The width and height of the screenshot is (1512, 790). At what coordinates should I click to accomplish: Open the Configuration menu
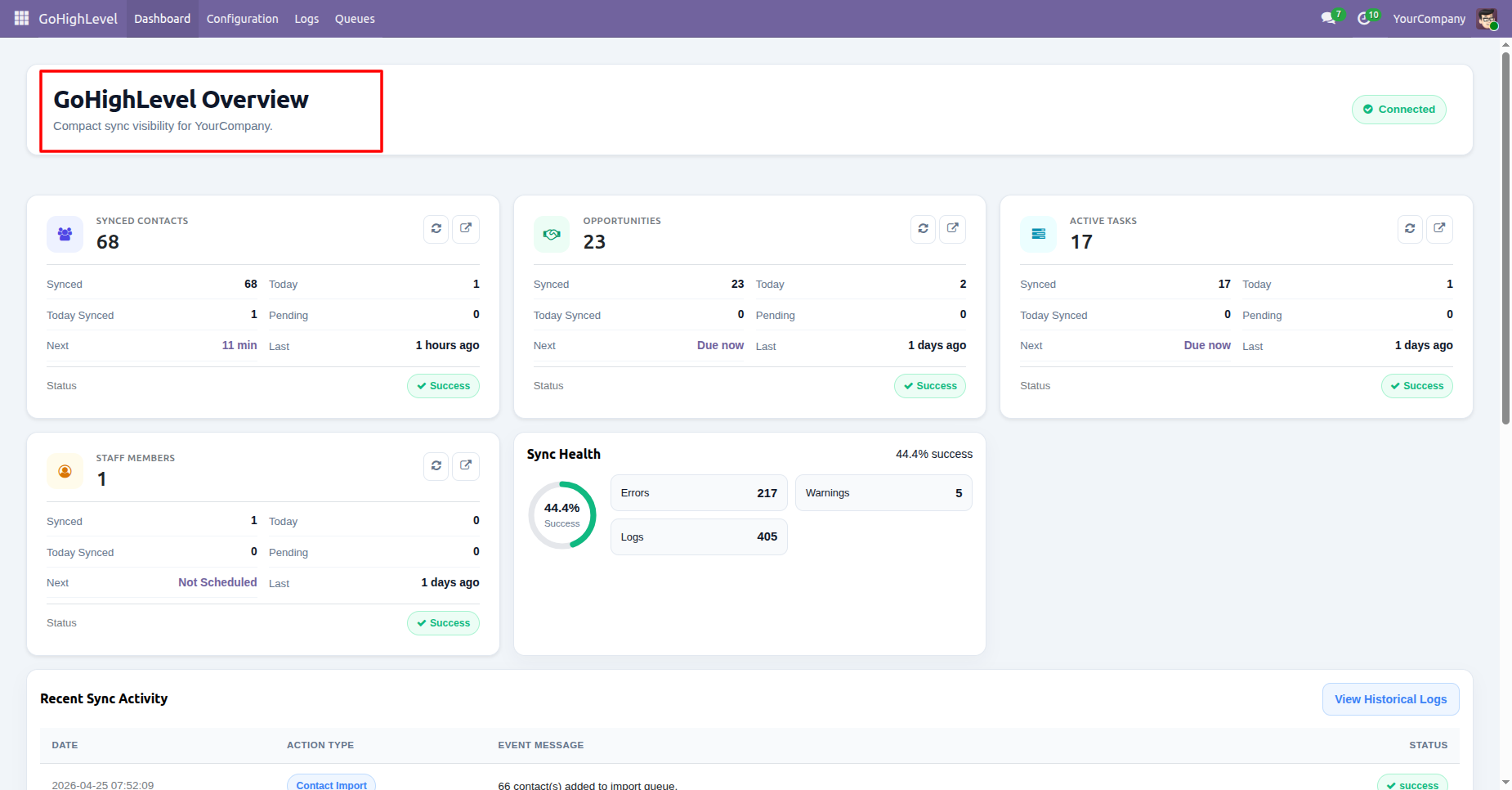pos(242,19)
